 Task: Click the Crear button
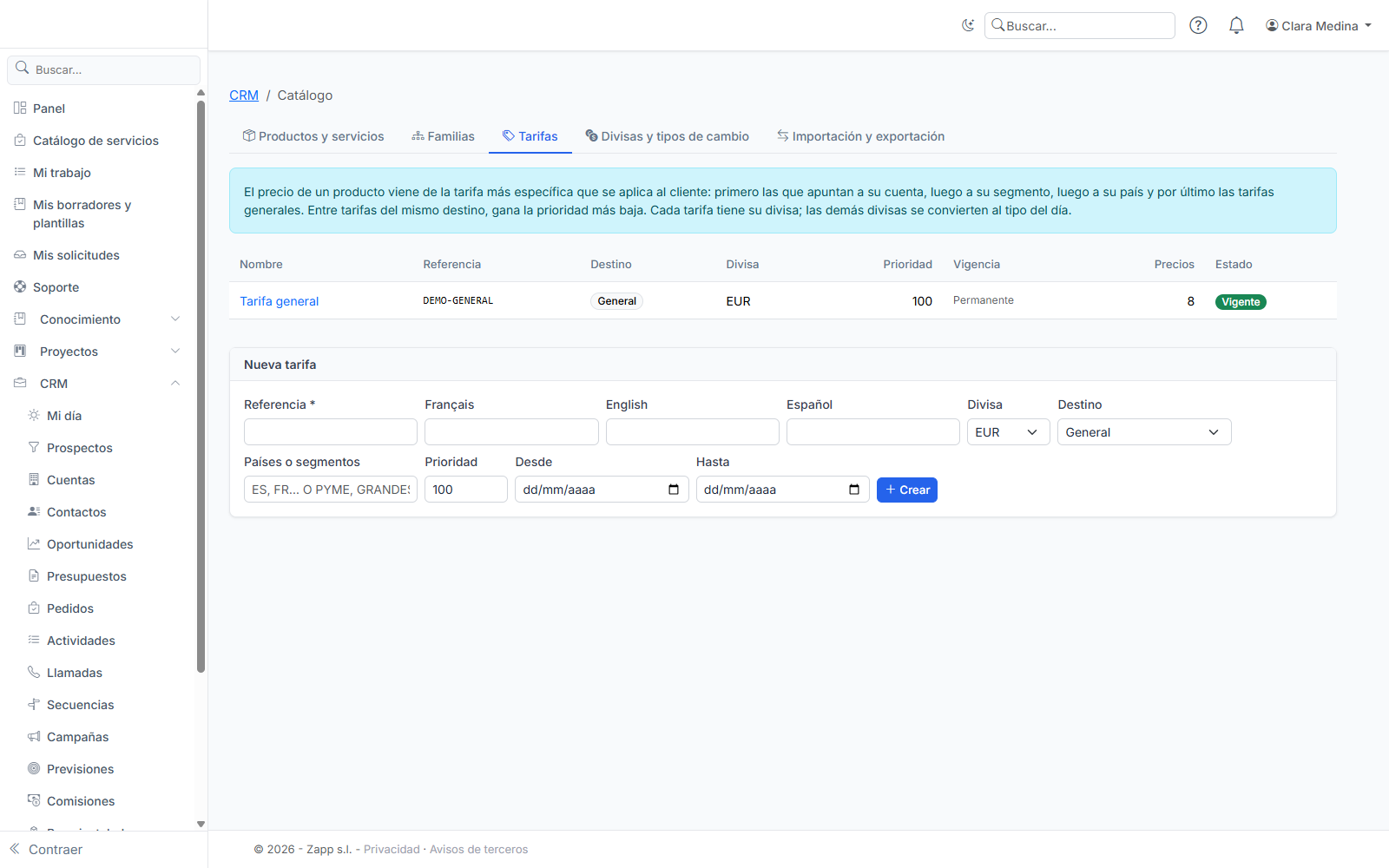click(907, 490)
